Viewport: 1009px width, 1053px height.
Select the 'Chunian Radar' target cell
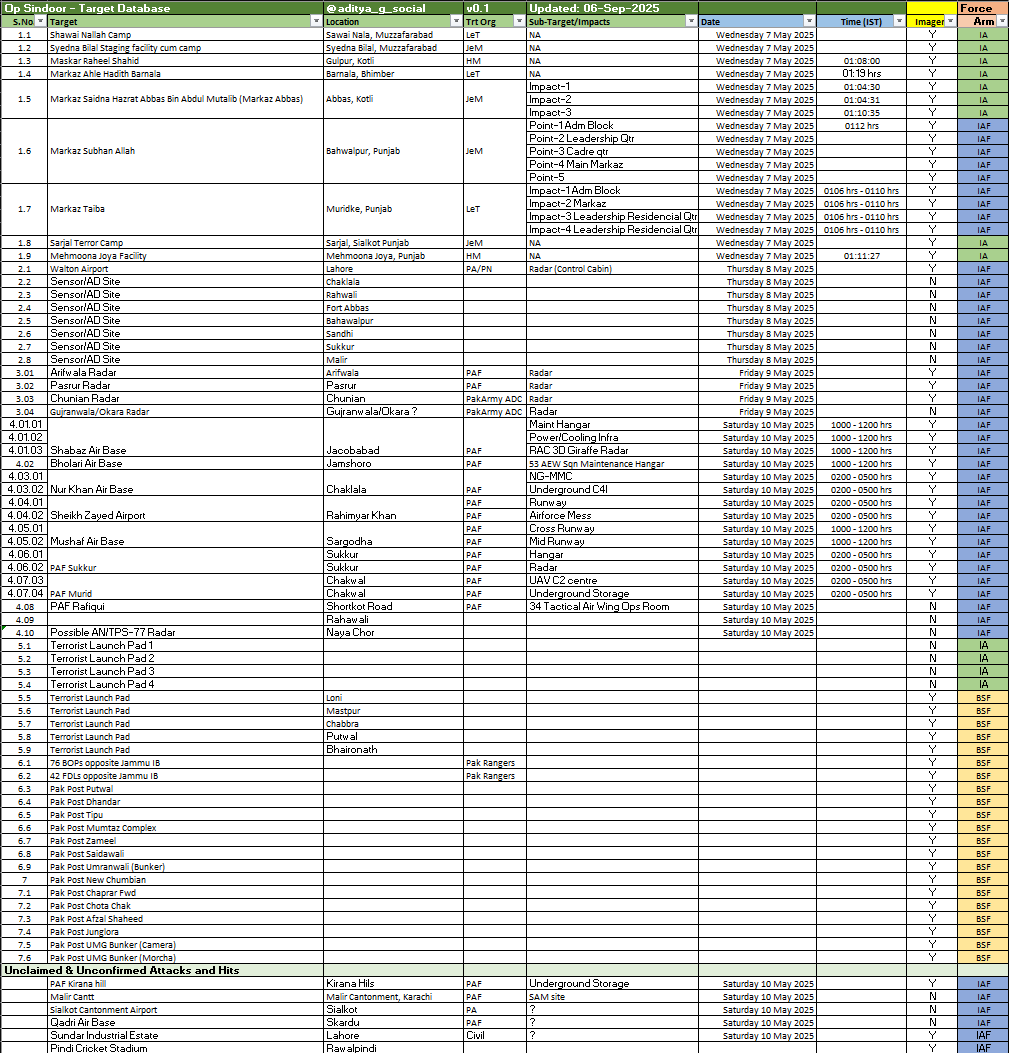click(x=185, y=398)
